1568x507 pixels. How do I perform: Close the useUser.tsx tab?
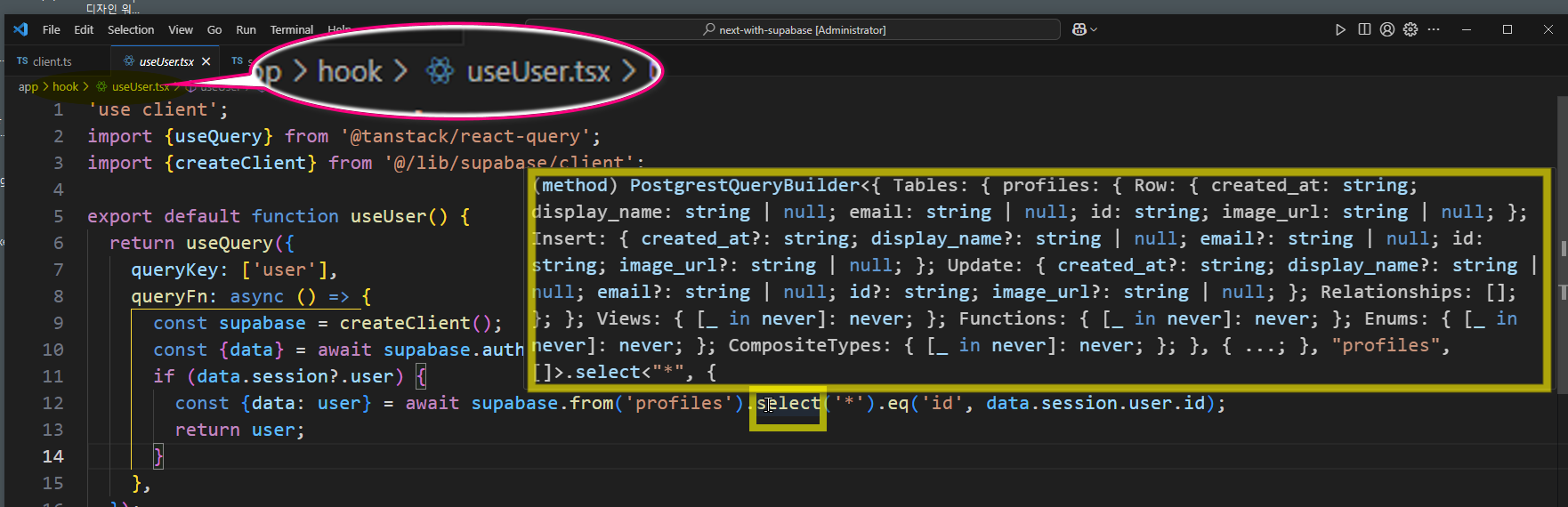[x=206, y=61]
